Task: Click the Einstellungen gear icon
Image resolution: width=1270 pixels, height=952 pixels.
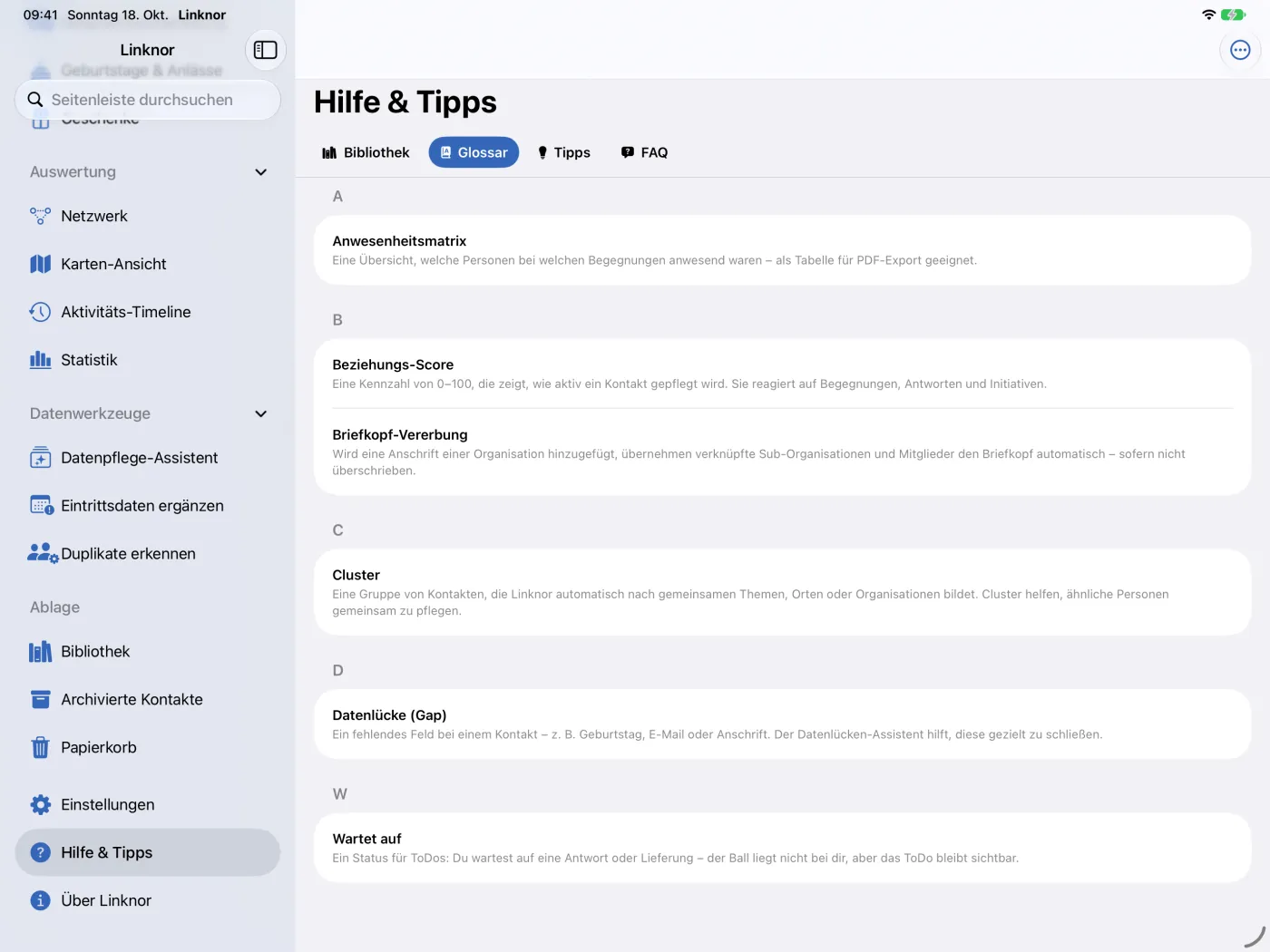Action: pyautogui.click(x=40, y=805)
